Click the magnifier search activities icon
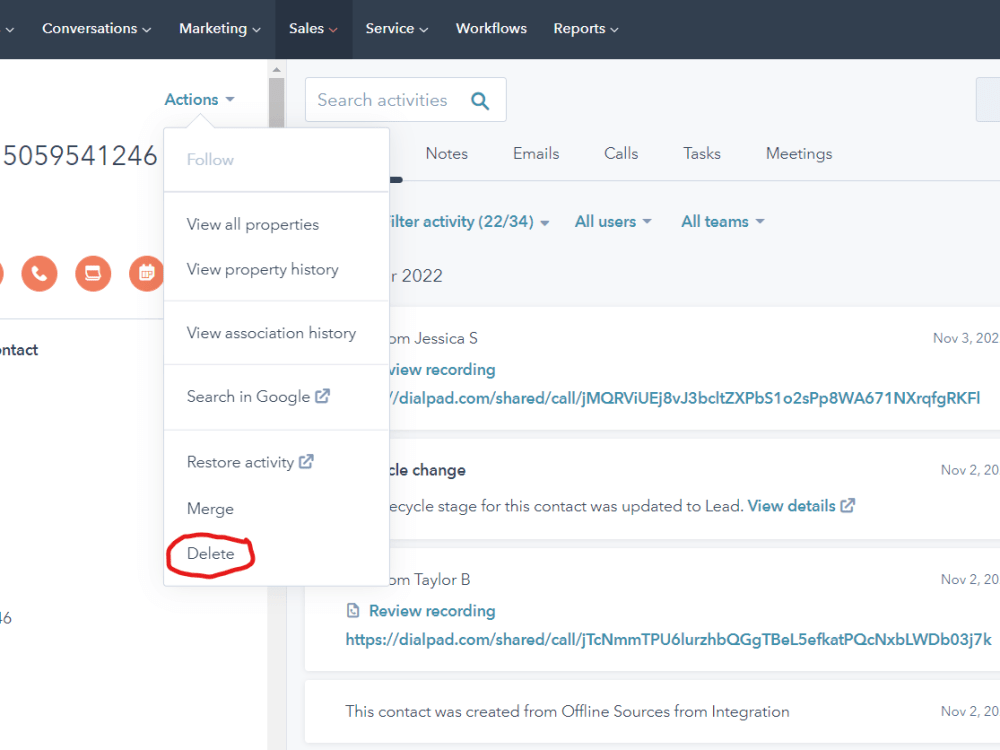Image resolution: width=1000 pixels, height=750 pixels. point(480,101)
